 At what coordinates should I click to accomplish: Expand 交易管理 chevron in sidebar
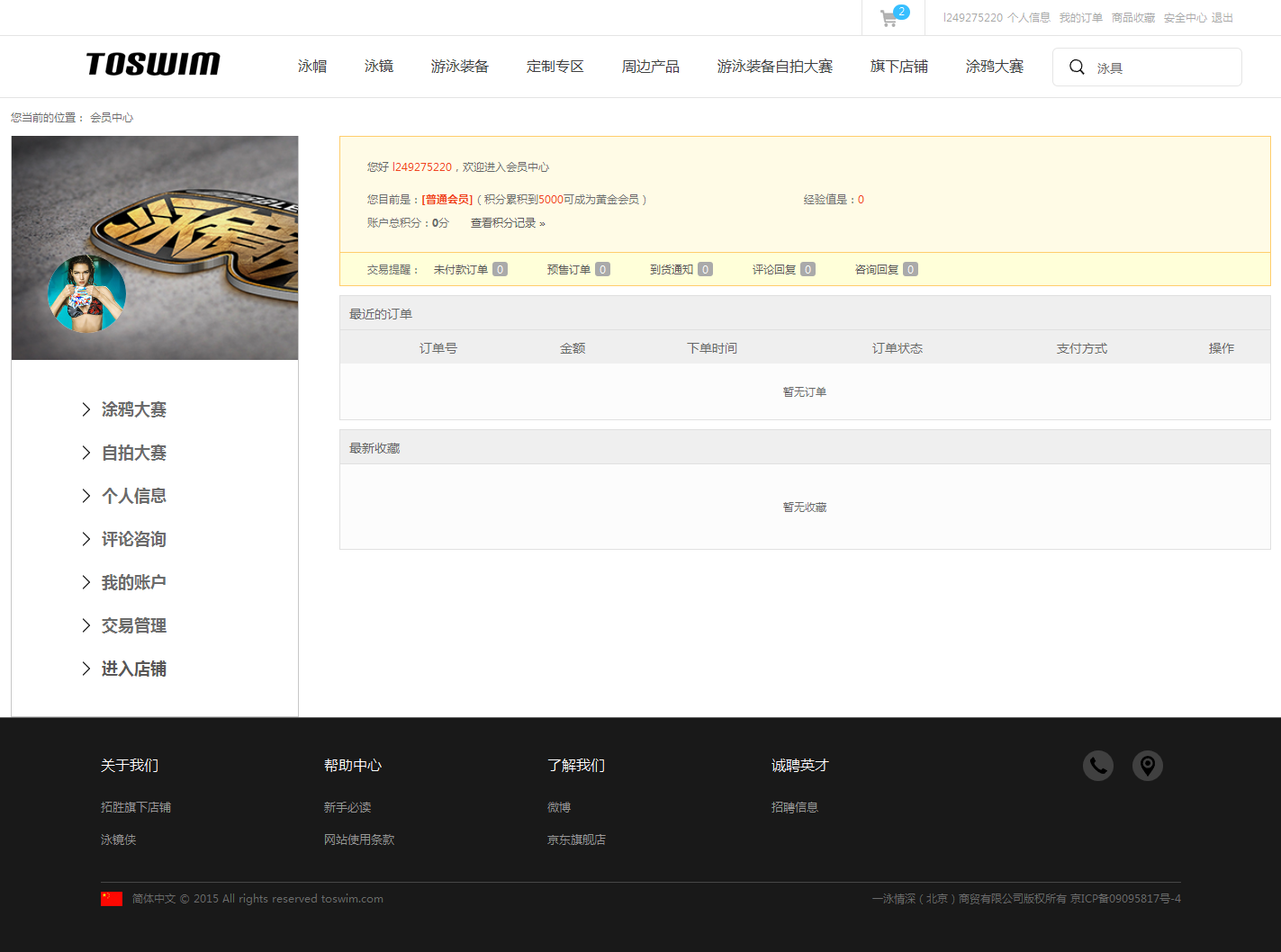point(86,625)
